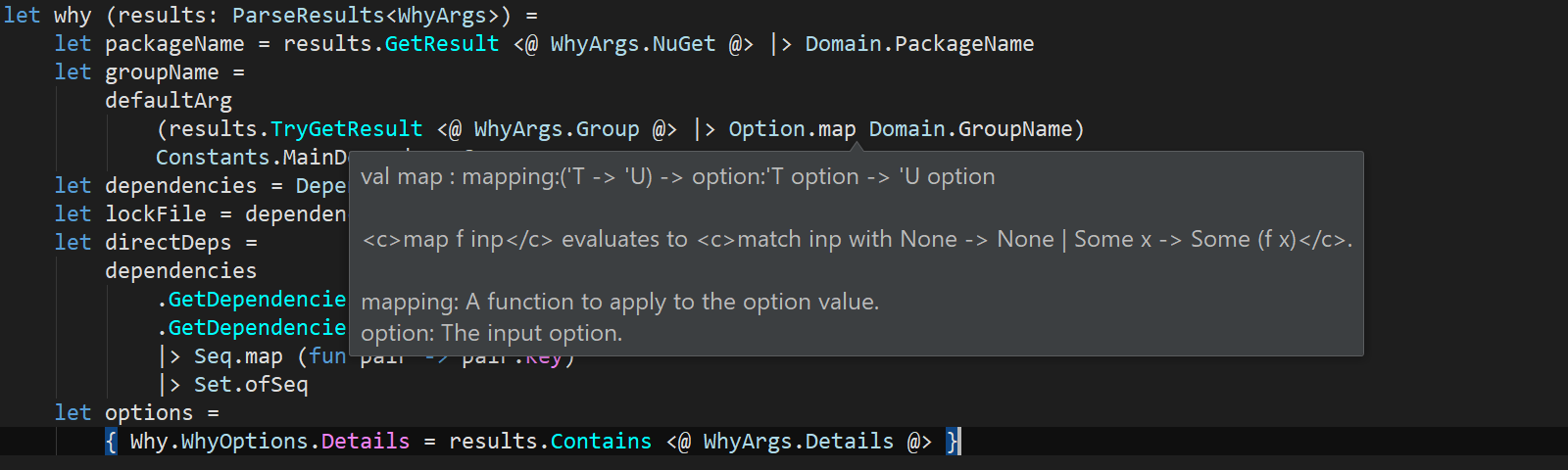
Task: Click WhyArgs.Group quotation expression
Action: [557, 129]
